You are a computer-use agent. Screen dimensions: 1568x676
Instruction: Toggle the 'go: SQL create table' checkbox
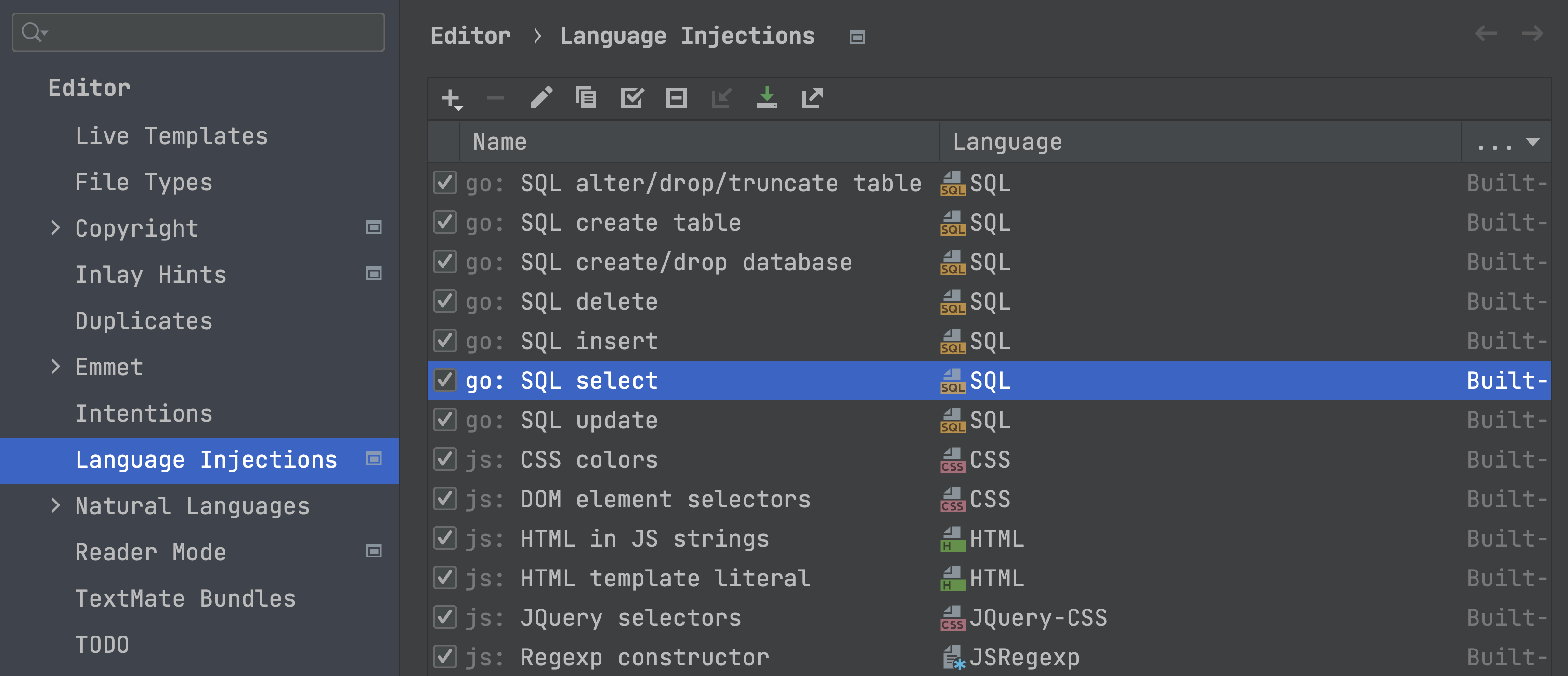coord(445,222)
